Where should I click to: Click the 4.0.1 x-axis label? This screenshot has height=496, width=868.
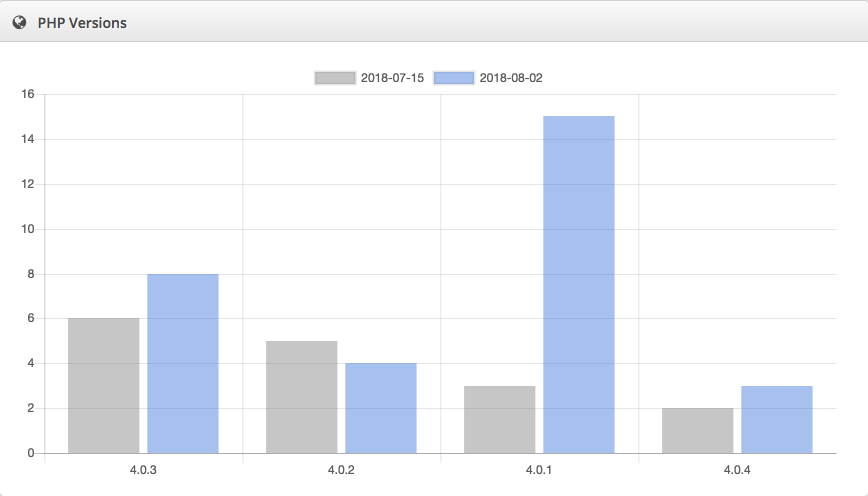tap(539, 470)
